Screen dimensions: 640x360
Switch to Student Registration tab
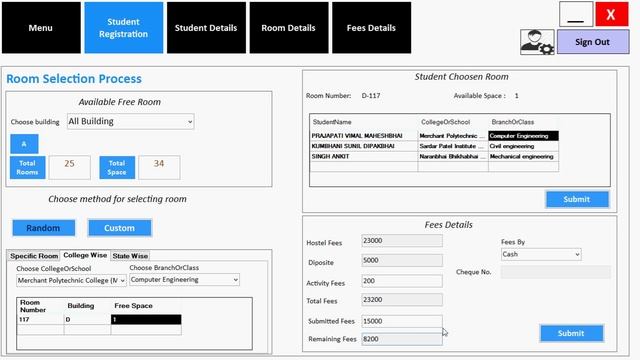point(124,28)
